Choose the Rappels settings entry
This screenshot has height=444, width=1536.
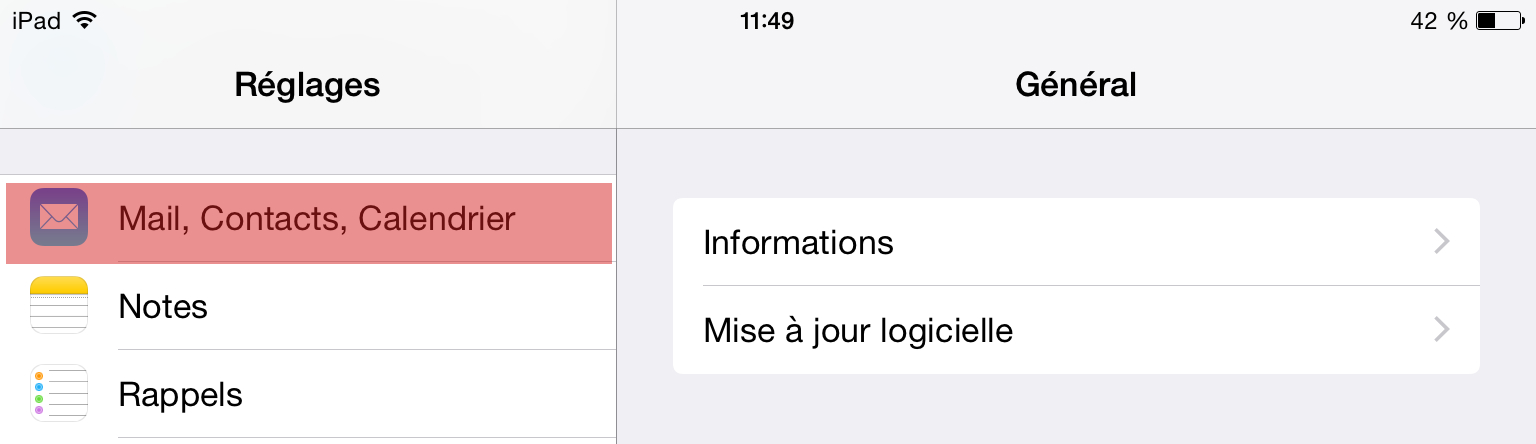(309, 394)
